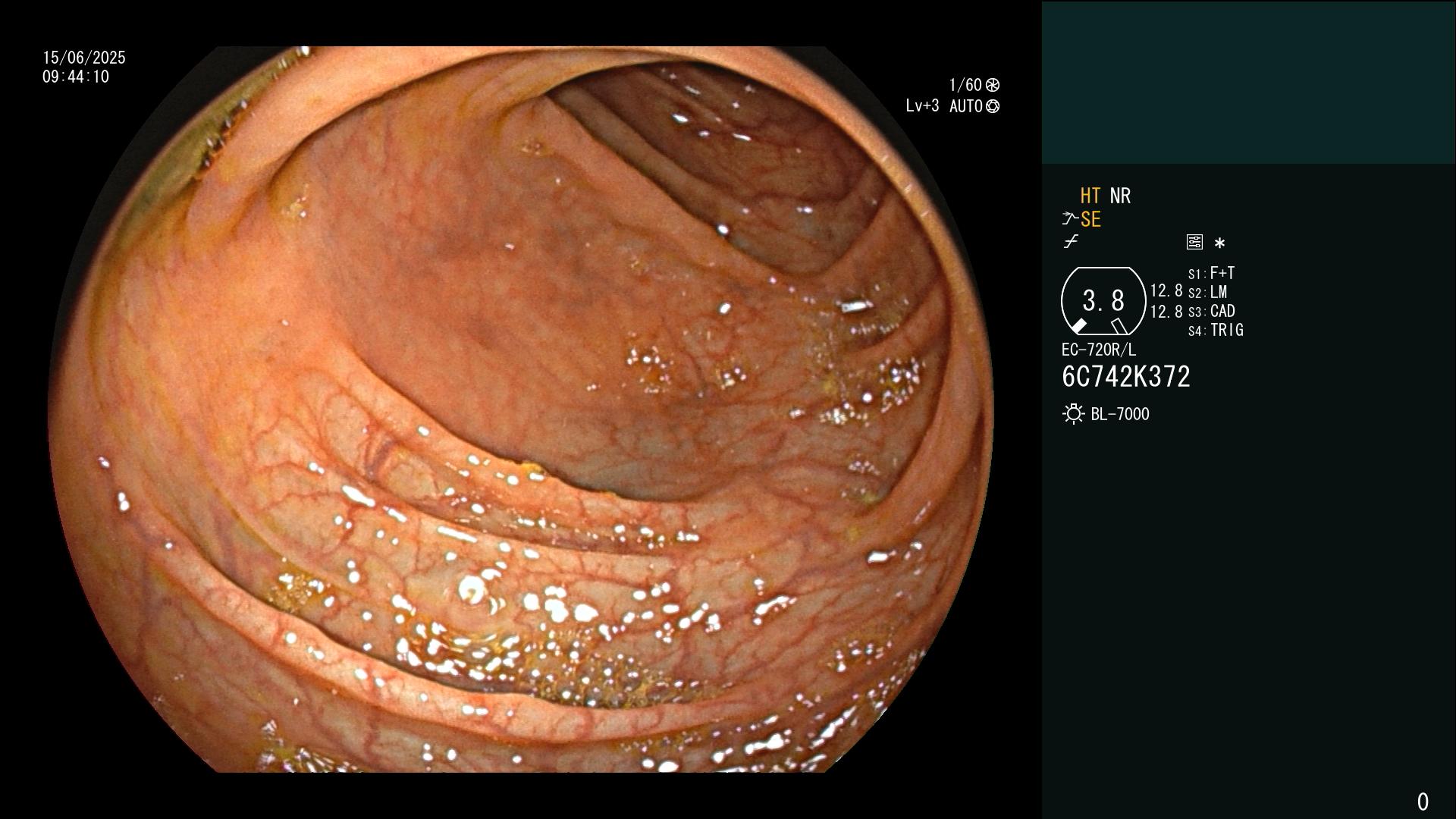Click the upper 12.8 diameter value
Screen dimensions: 1456x819
[1166, 290]
